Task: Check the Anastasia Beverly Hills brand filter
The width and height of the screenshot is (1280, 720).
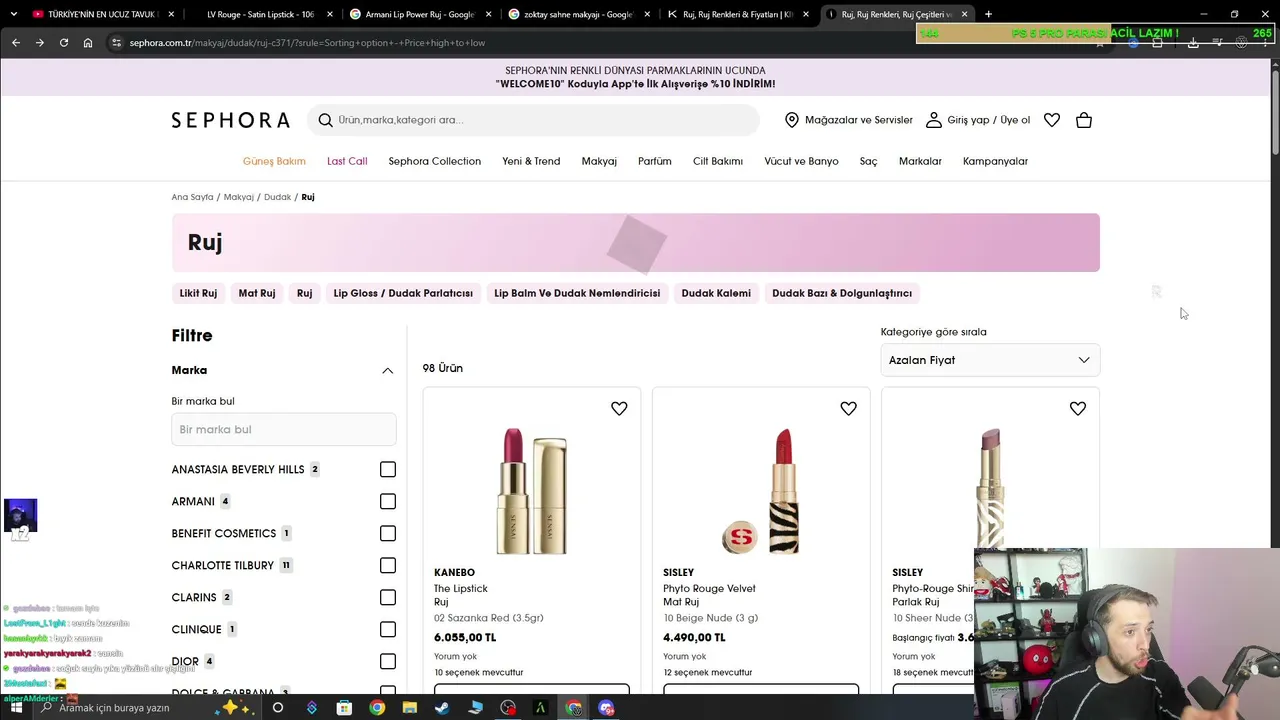Action: pyautogui.click(x=388, y=470)
